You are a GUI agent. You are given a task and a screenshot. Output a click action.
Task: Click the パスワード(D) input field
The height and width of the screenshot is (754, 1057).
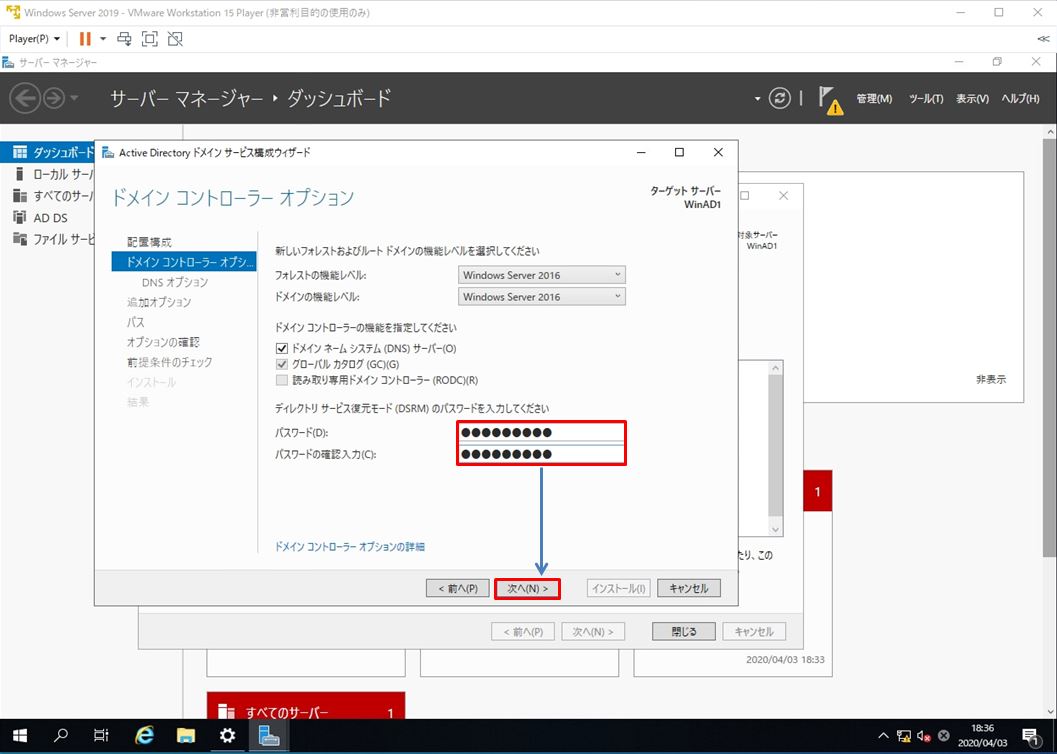(542, 433)
